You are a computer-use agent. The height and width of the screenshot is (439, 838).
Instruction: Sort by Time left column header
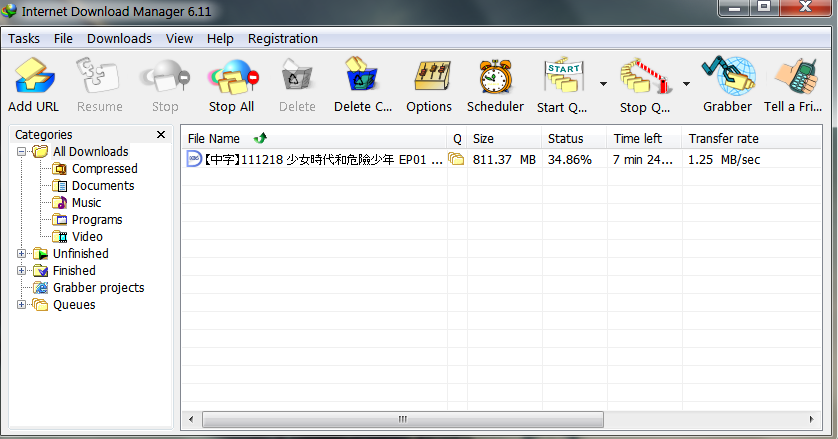point(645,138)
